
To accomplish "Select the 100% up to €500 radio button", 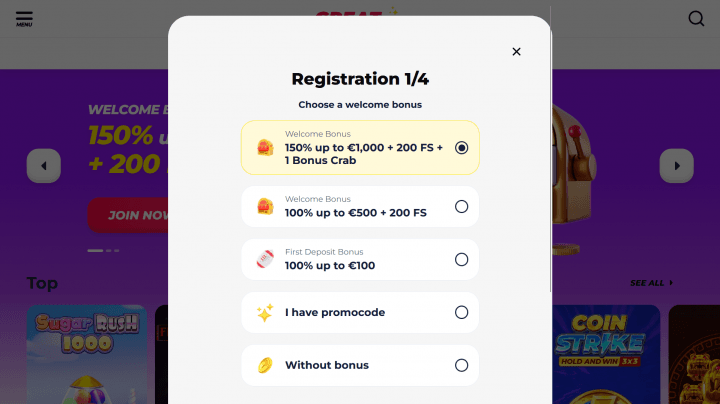I will point(461,207).
